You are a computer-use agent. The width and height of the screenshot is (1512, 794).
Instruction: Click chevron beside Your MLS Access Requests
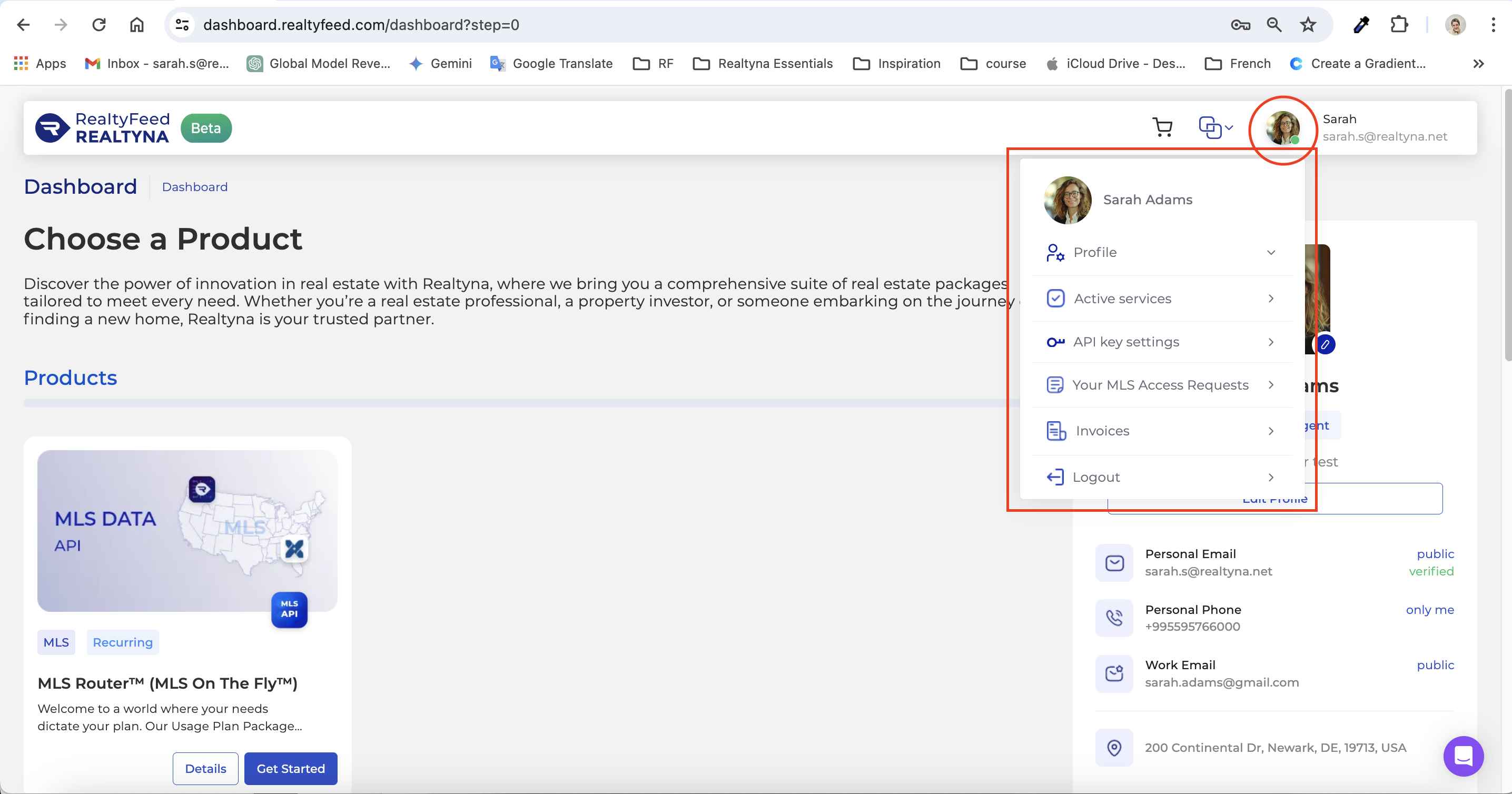pyautogui.click(x=1271, y=385)
